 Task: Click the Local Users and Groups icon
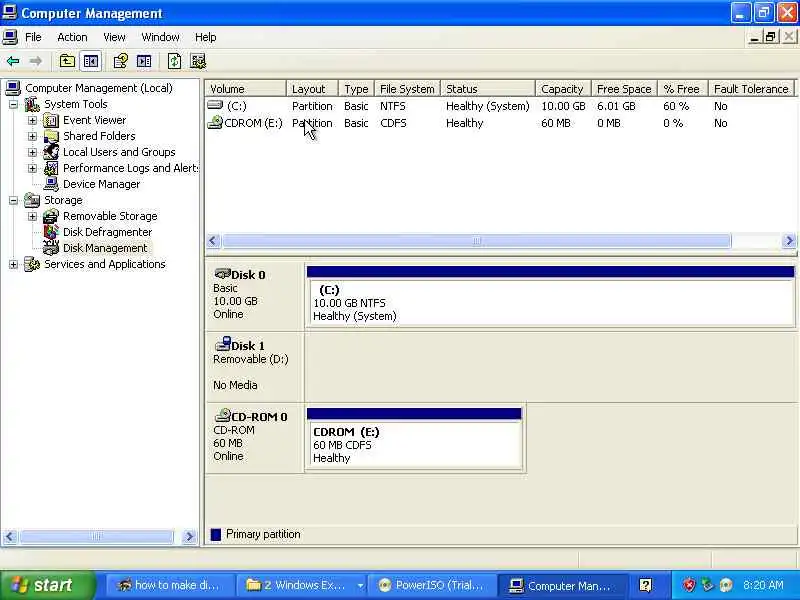click(x=51, y=152)
